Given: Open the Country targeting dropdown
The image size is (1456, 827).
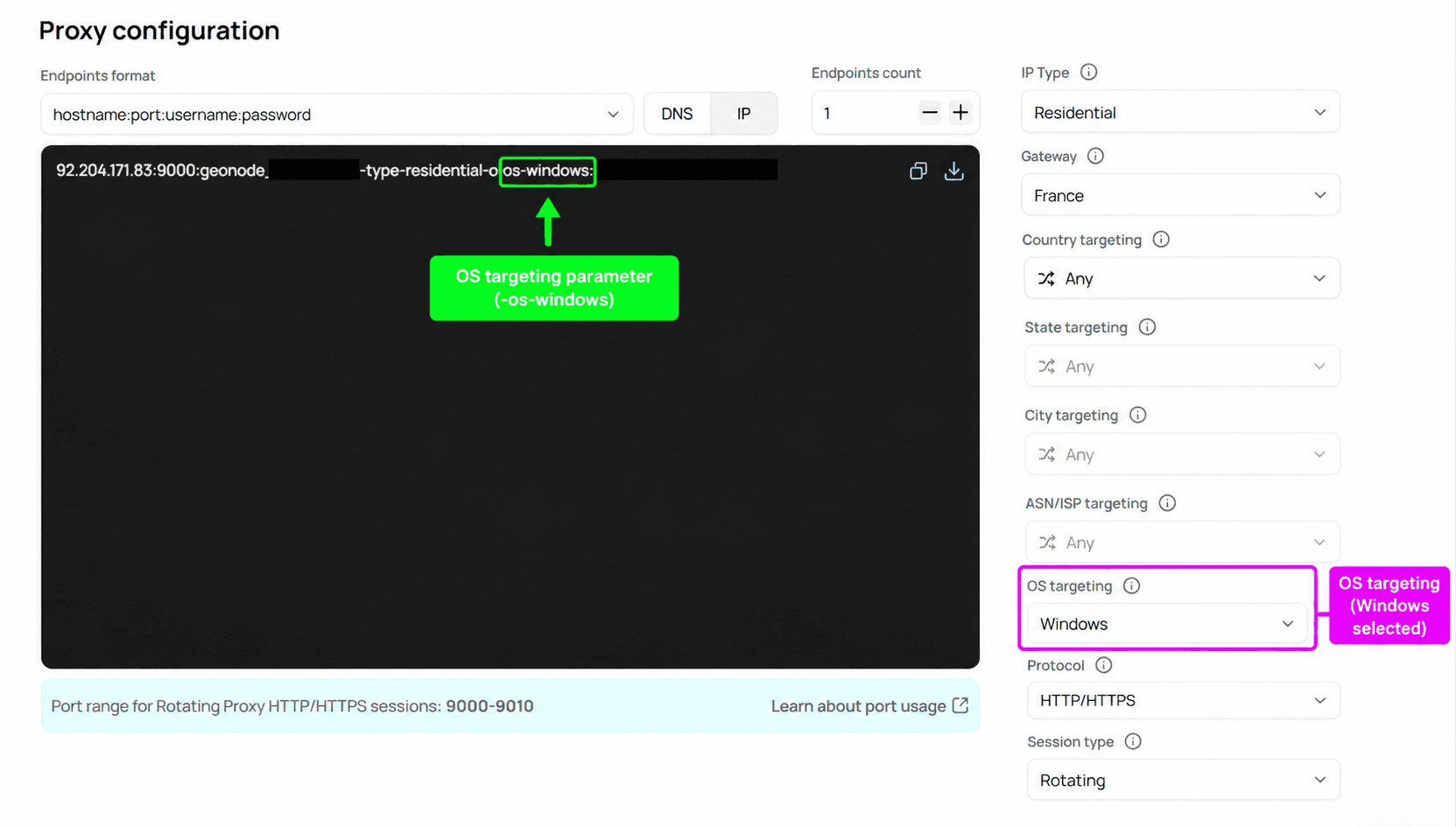Looking at the screenshot, I should click(x=1181, y=278).
